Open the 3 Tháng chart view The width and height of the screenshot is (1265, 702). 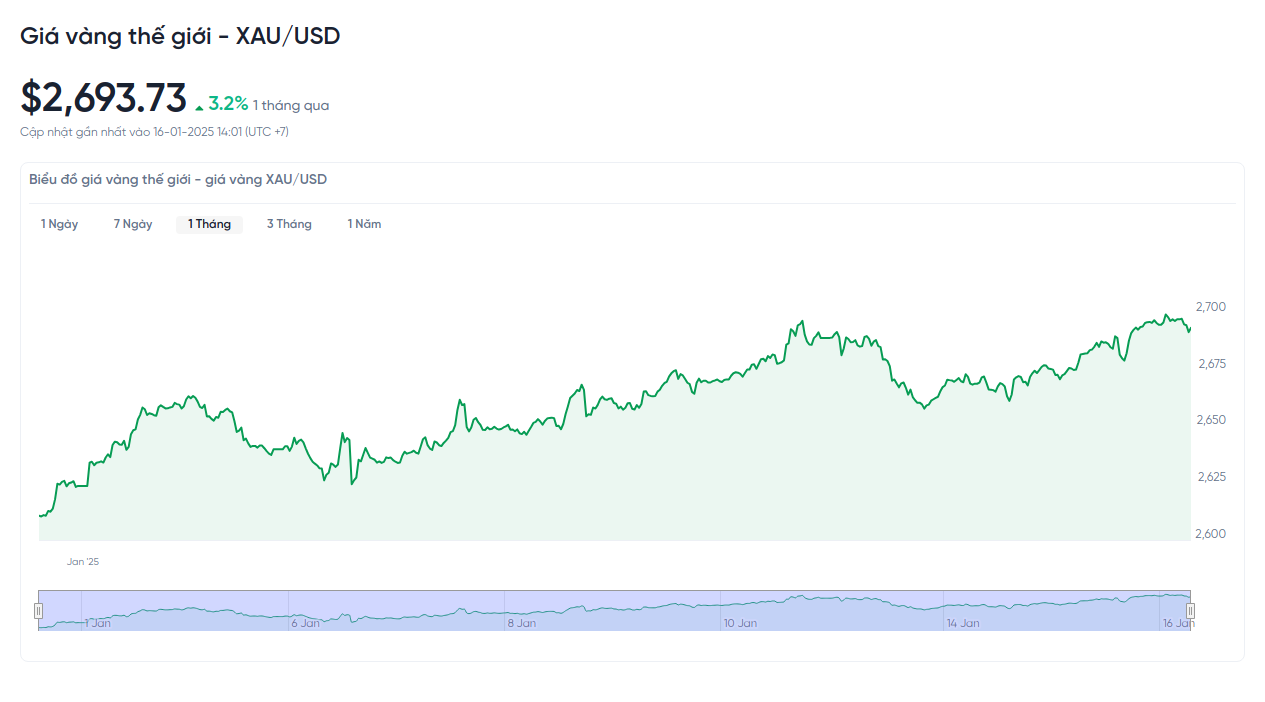[x=289, y=224]
